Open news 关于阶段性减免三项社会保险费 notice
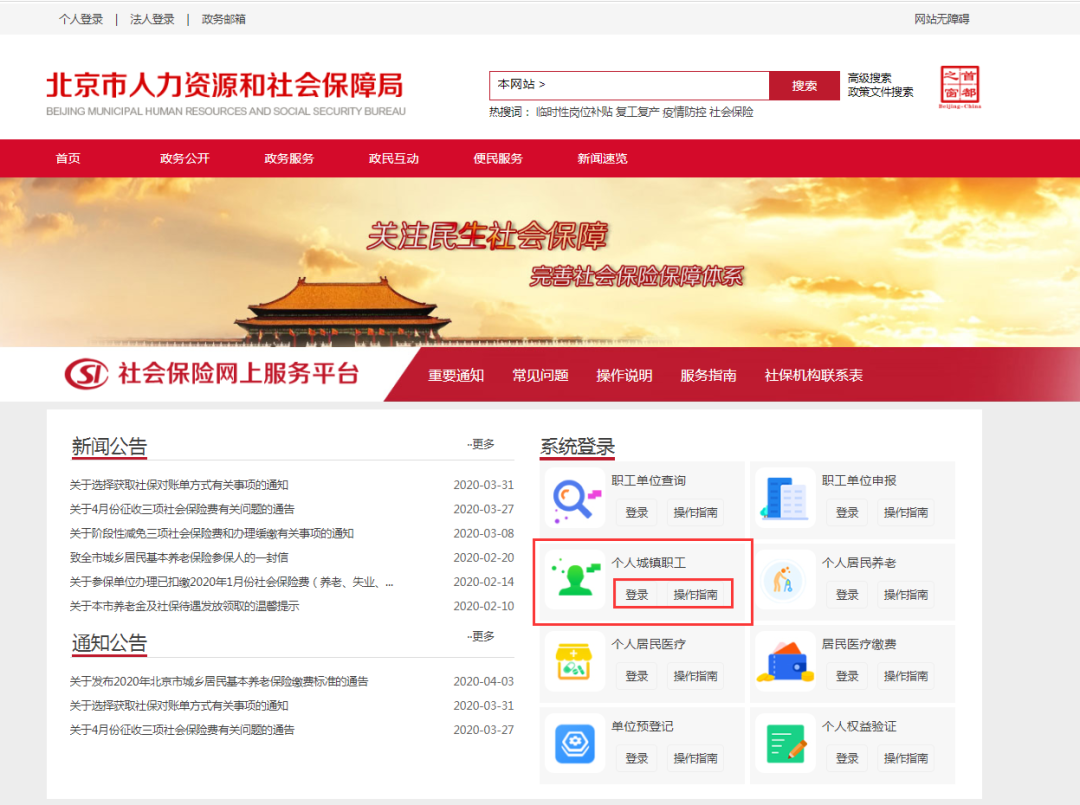Image resolution: width=1080 pixels, height=805 pixels. click(211, 533)
